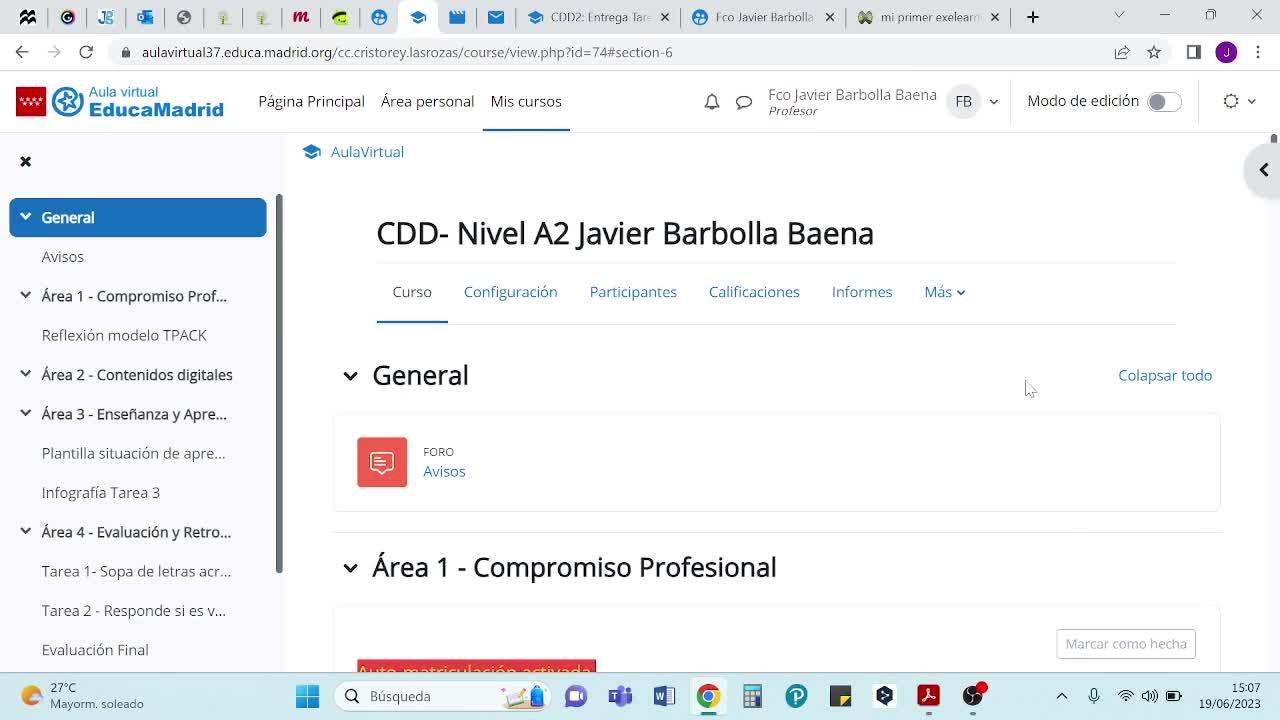
Task: Open the Participantes tab
Action: point(633,292)
